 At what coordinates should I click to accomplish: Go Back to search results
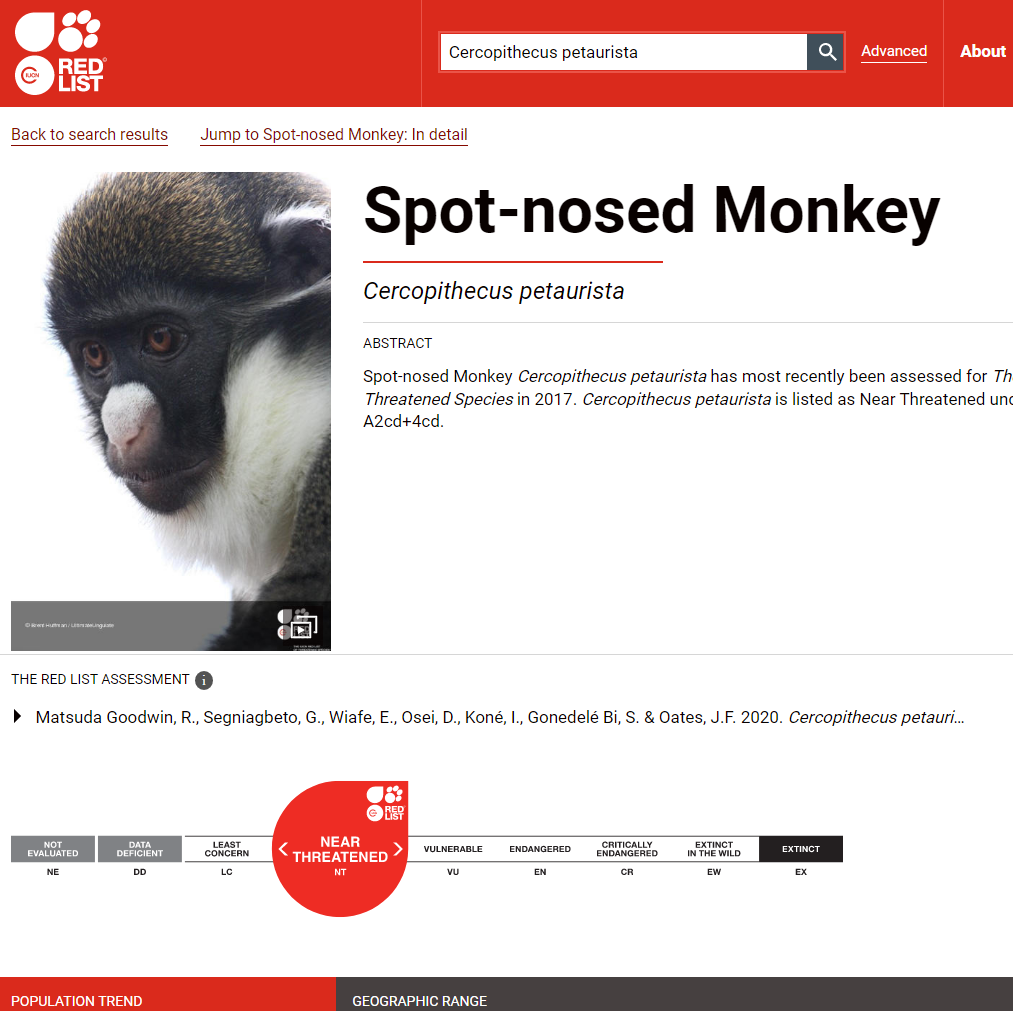(x=89, y=134)
